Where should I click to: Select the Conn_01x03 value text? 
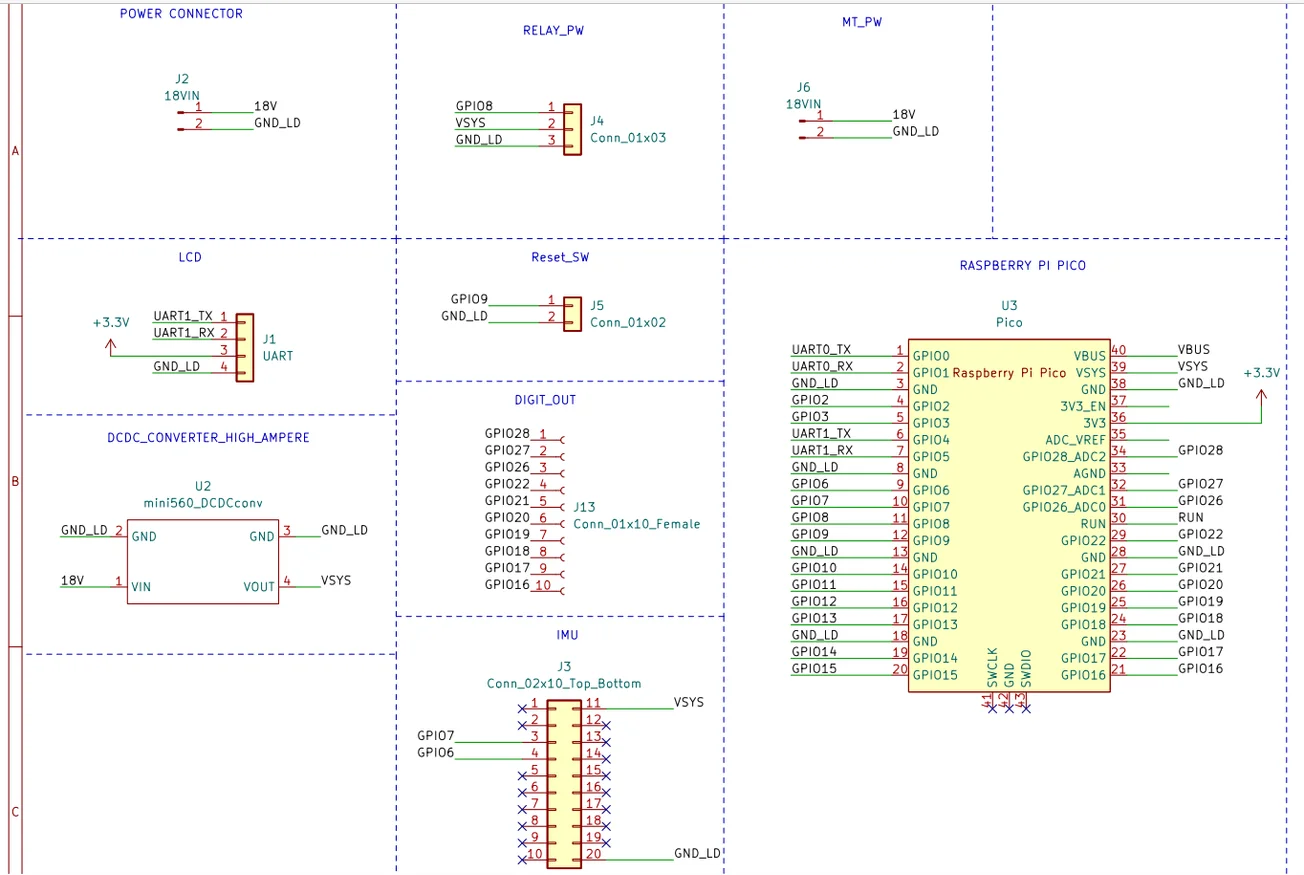(x=628, y=138)
